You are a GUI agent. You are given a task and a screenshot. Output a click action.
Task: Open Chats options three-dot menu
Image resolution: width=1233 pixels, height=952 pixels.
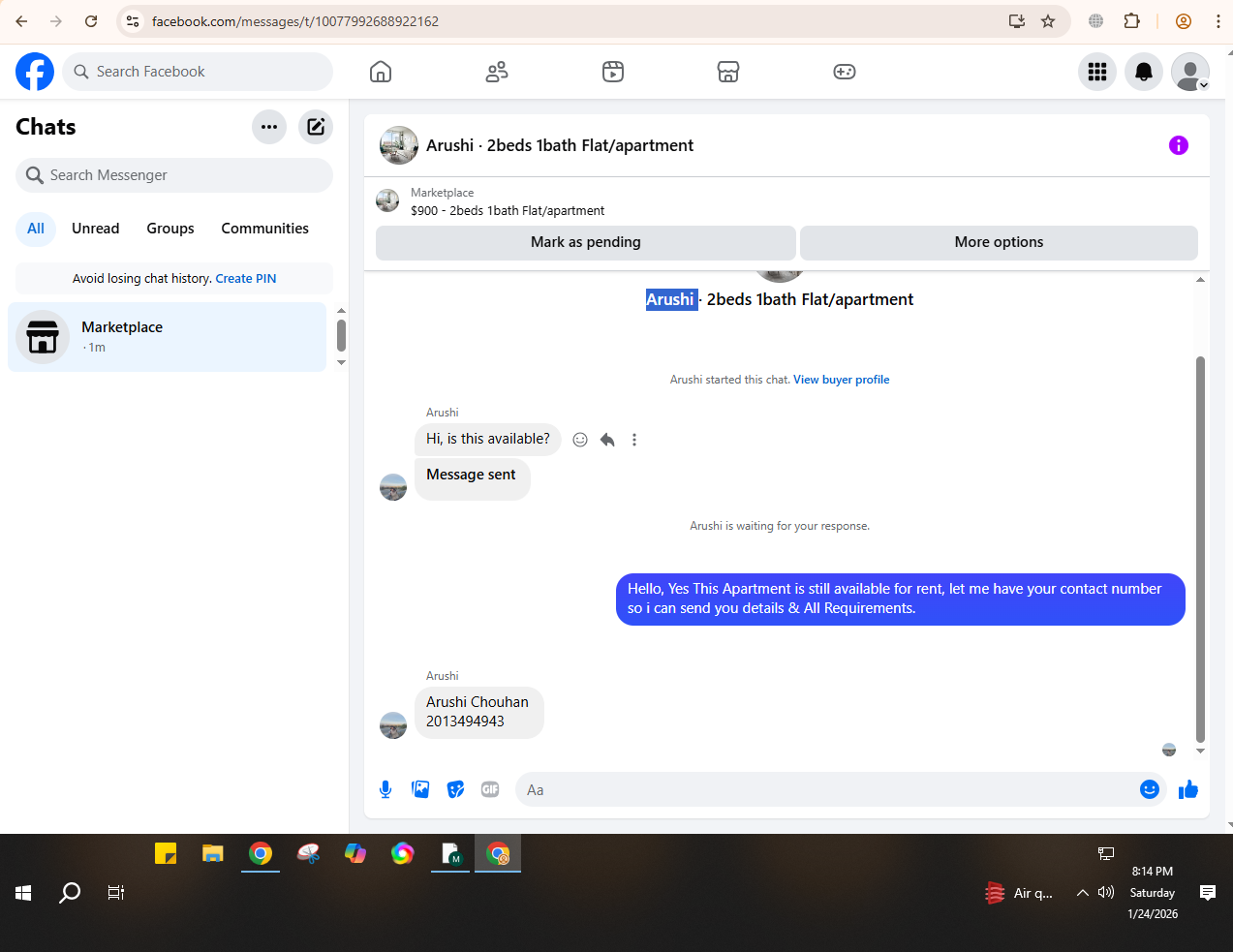tap(269, 127)
